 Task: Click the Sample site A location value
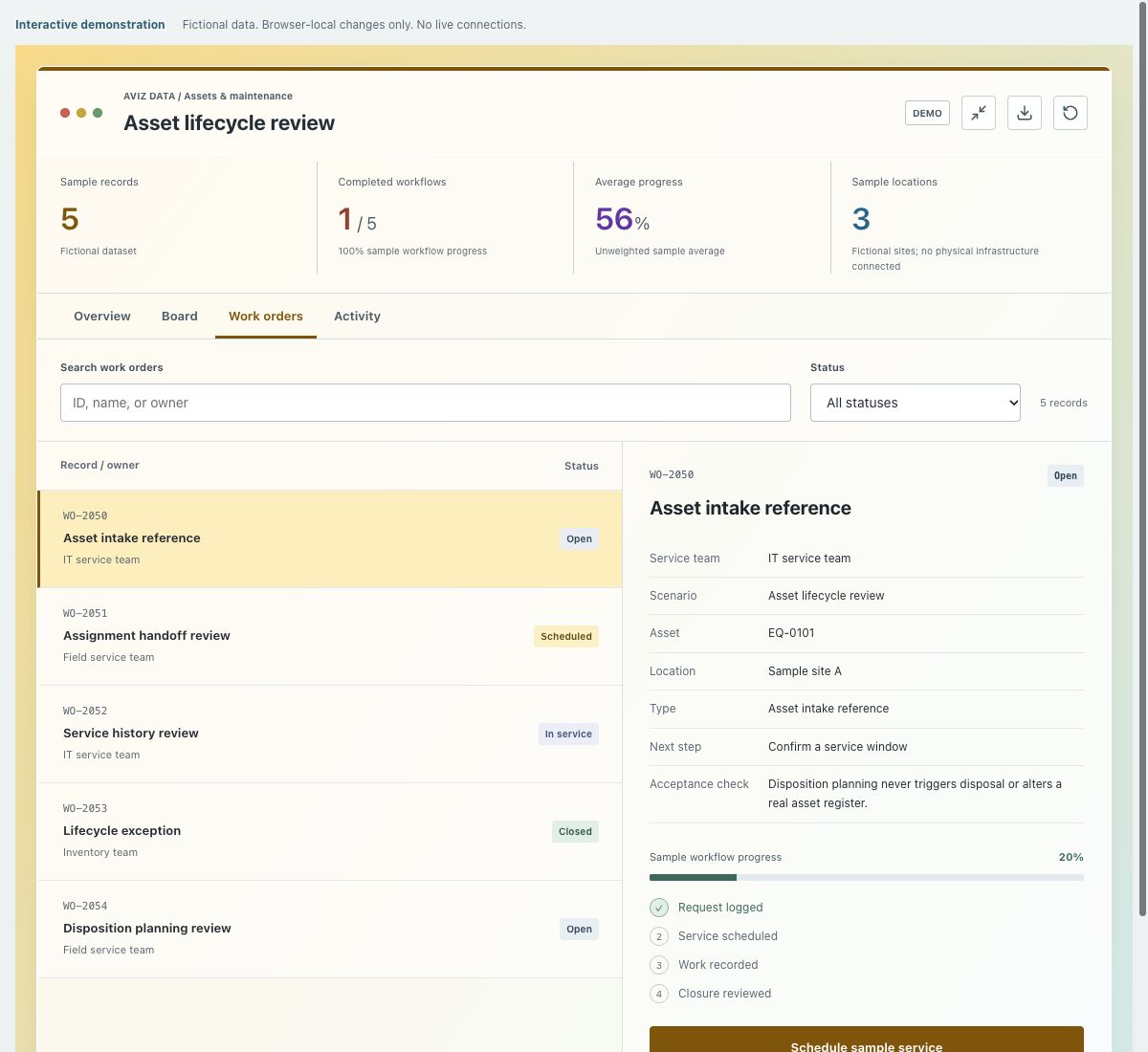(805, 671)
